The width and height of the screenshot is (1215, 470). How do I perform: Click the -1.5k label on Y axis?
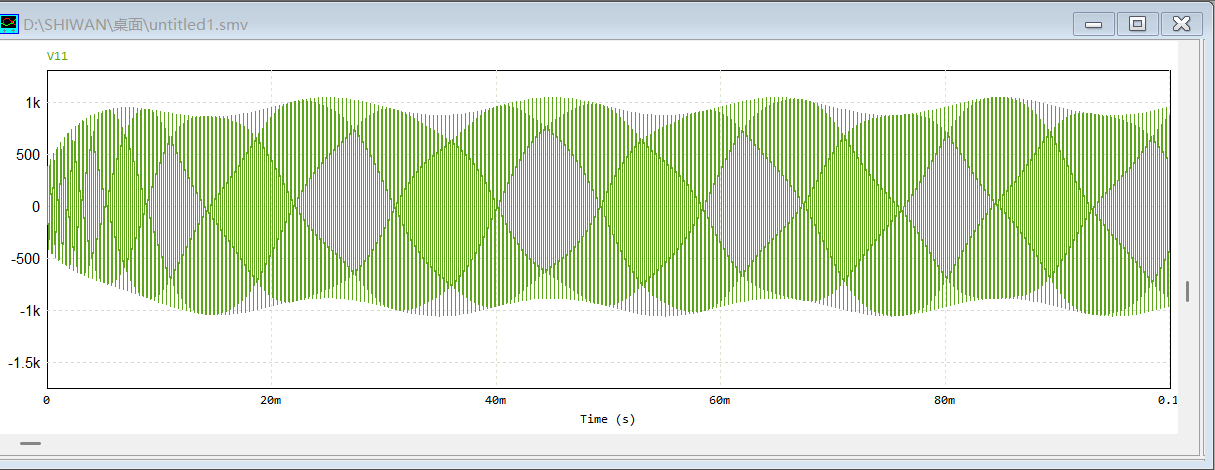pos(24,363)
